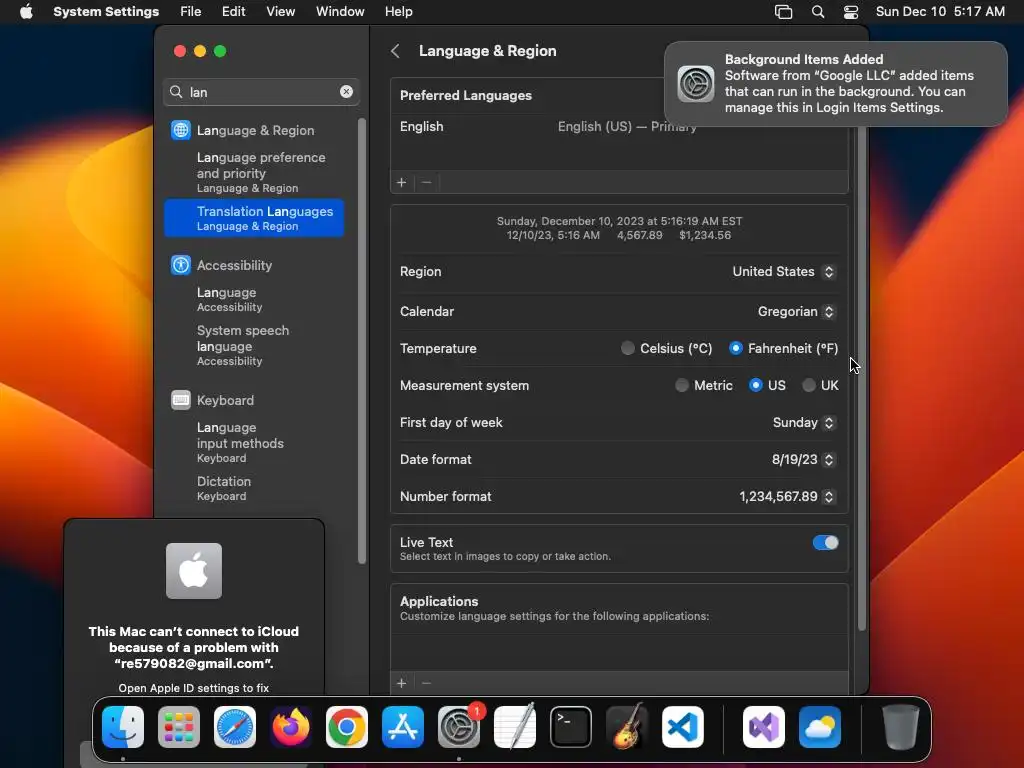Viewport: 1024px width, 768px height.
Task: Select Keyboard sidebar icon
Action: pyautogui.click(x=181, y=400)
